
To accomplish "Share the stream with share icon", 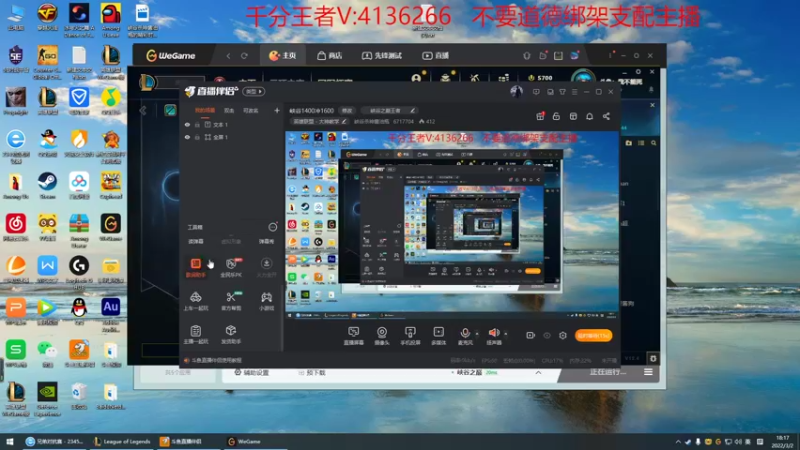I will (606, 116).
